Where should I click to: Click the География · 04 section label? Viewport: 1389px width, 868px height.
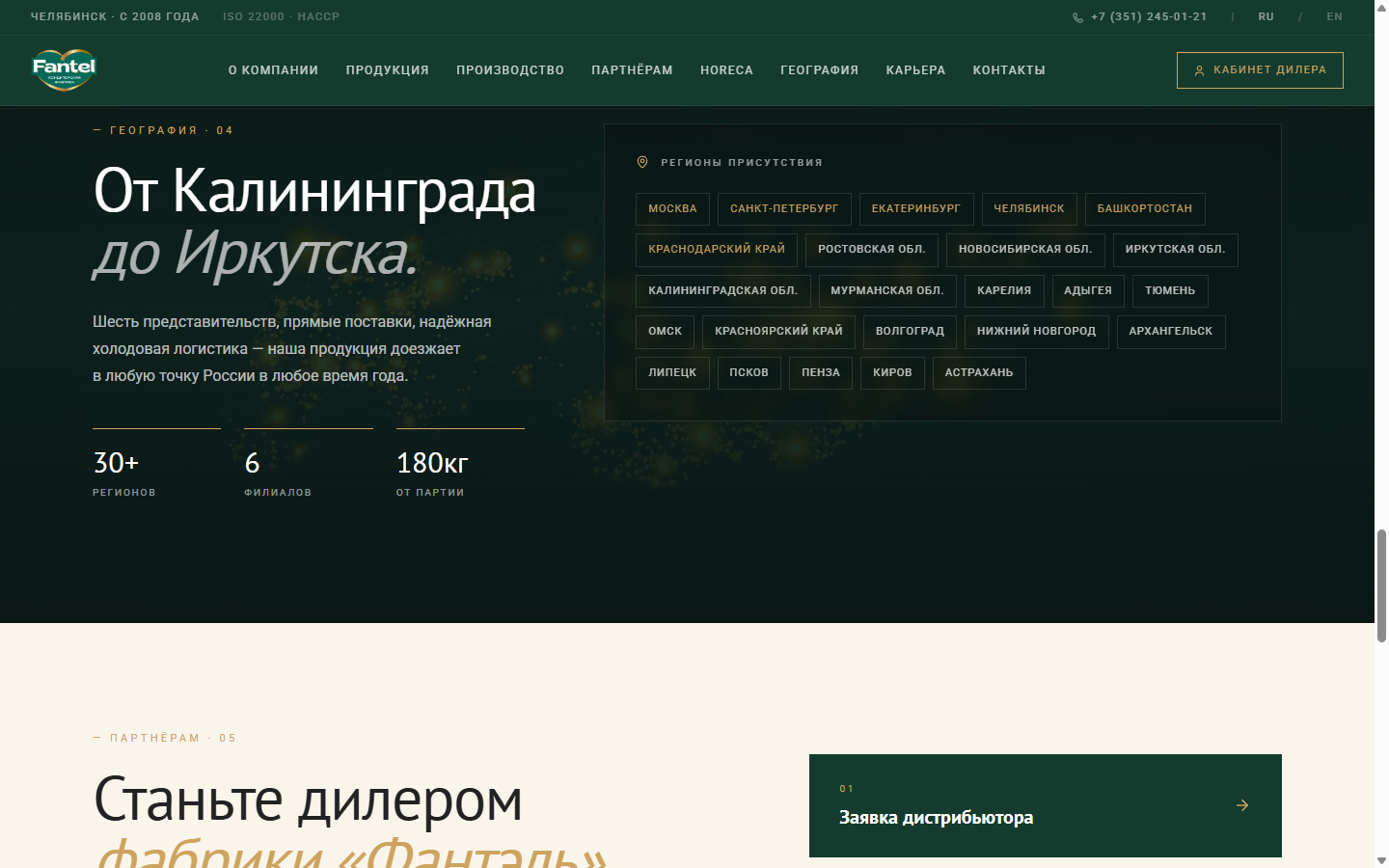point(163,130)
